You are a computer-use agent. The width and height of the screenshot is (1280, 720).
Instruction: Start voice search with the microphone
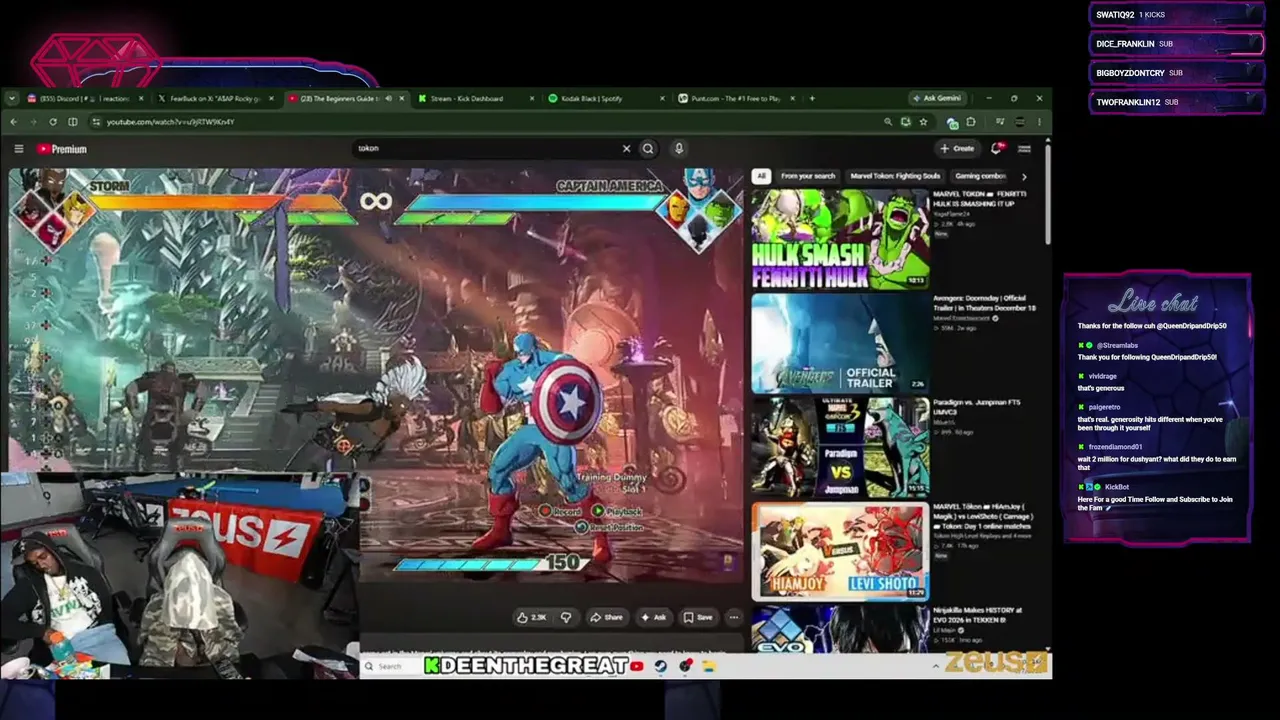(678, 148)
